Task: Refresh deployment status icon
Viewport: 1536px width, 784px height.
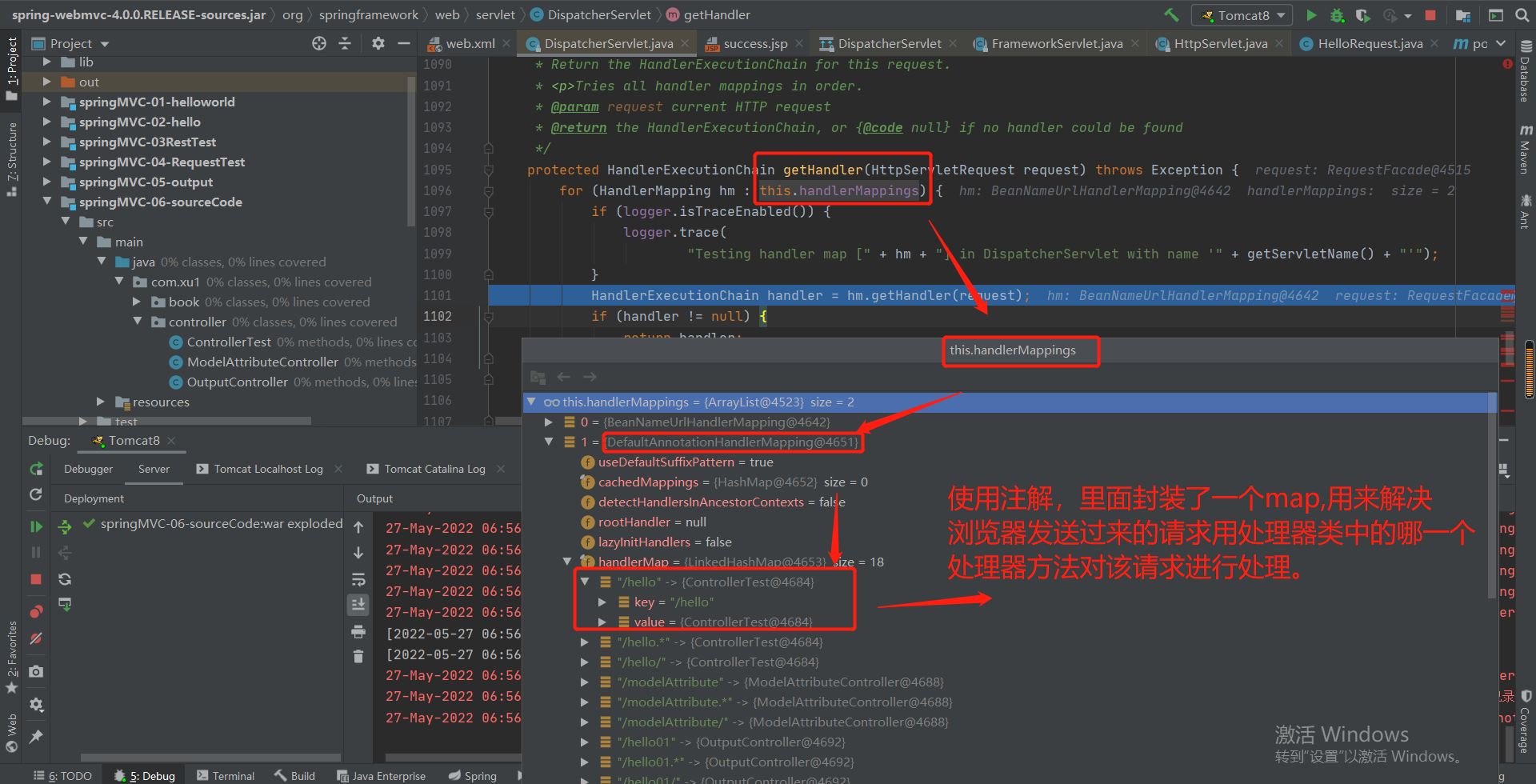Action: pos(65,578)
